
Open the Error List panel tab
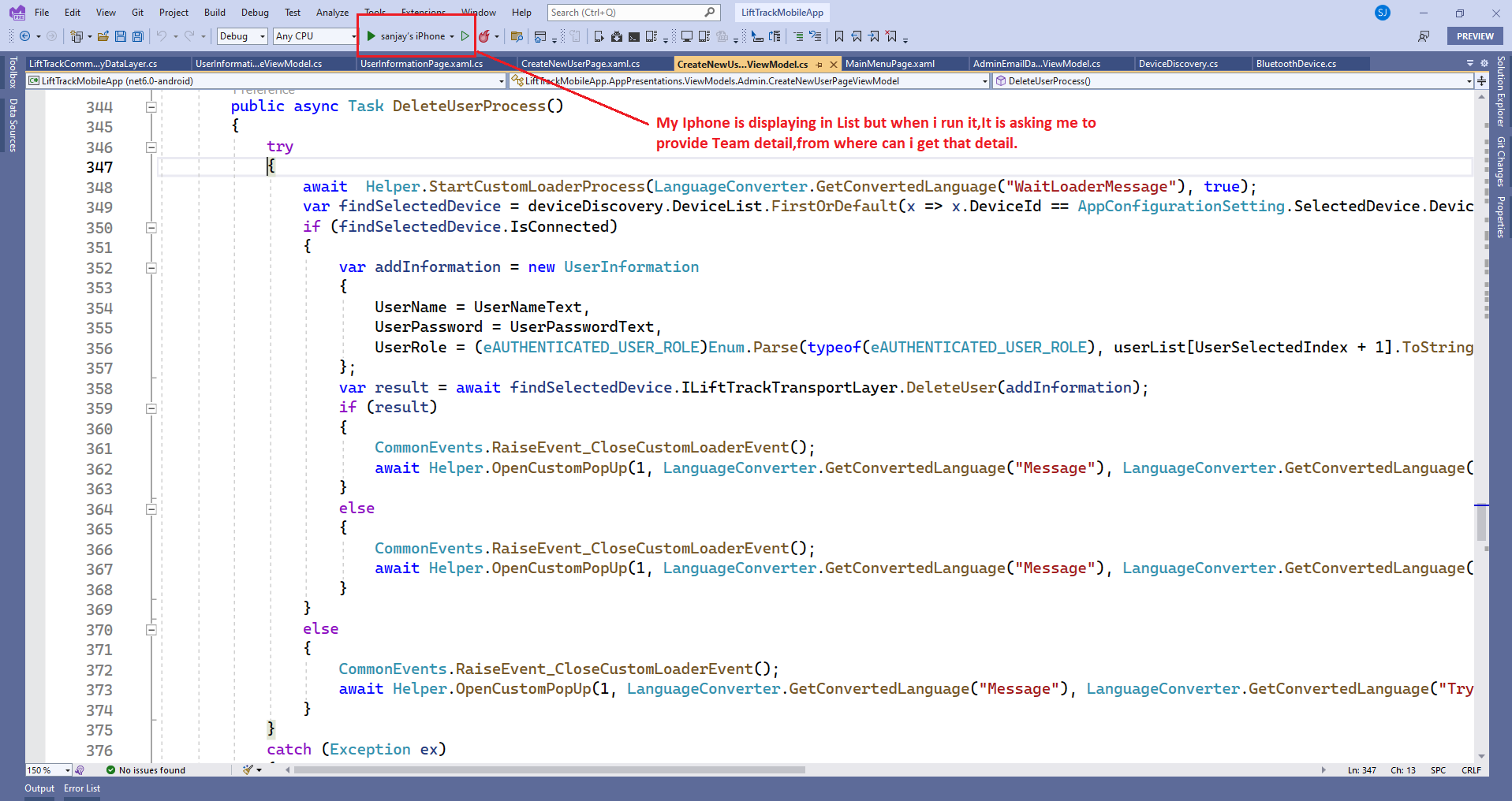[x=82, y=788]
